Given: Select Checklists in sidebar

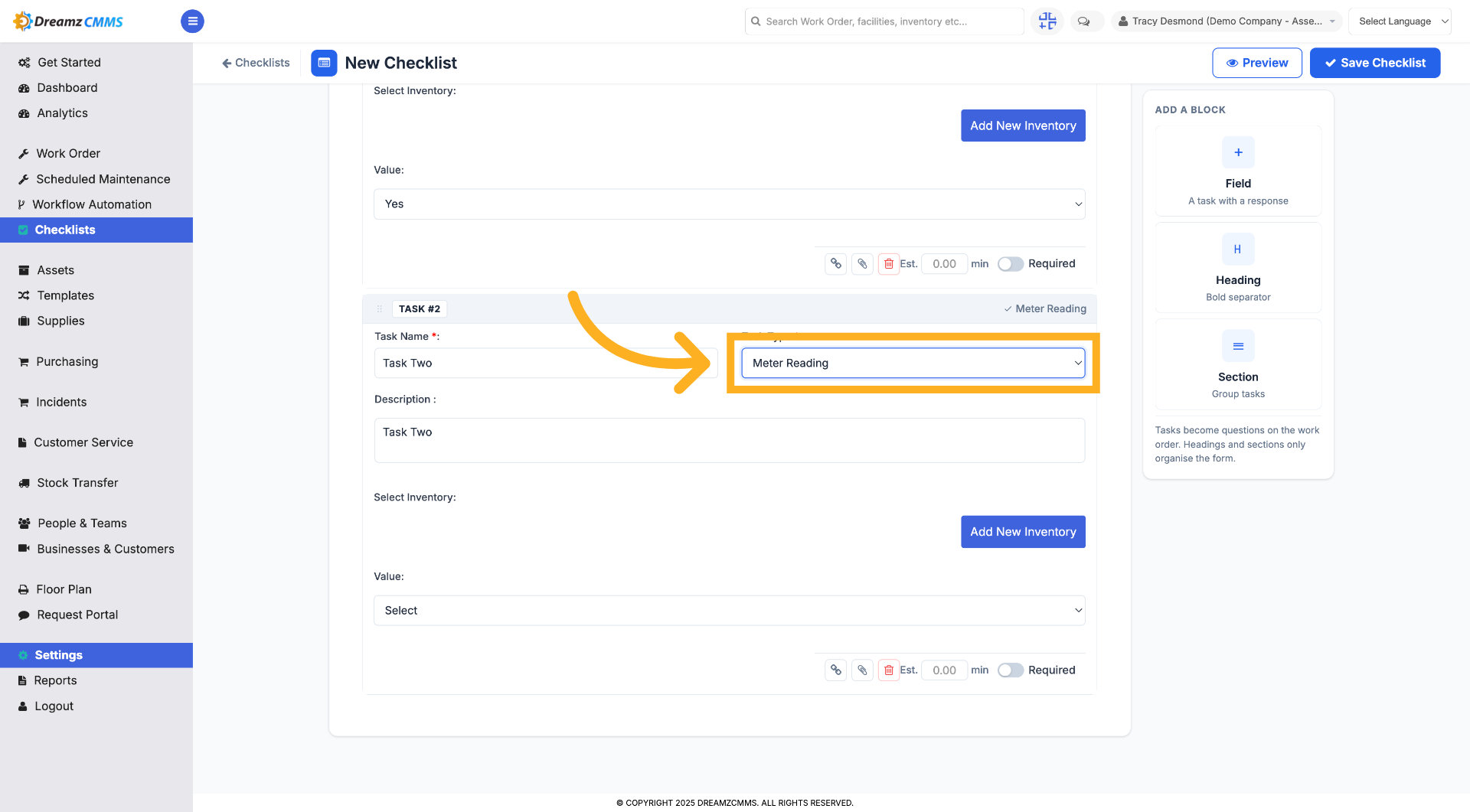Looking at the screenshot, I should pyautogui.click(x=96, y=230).
